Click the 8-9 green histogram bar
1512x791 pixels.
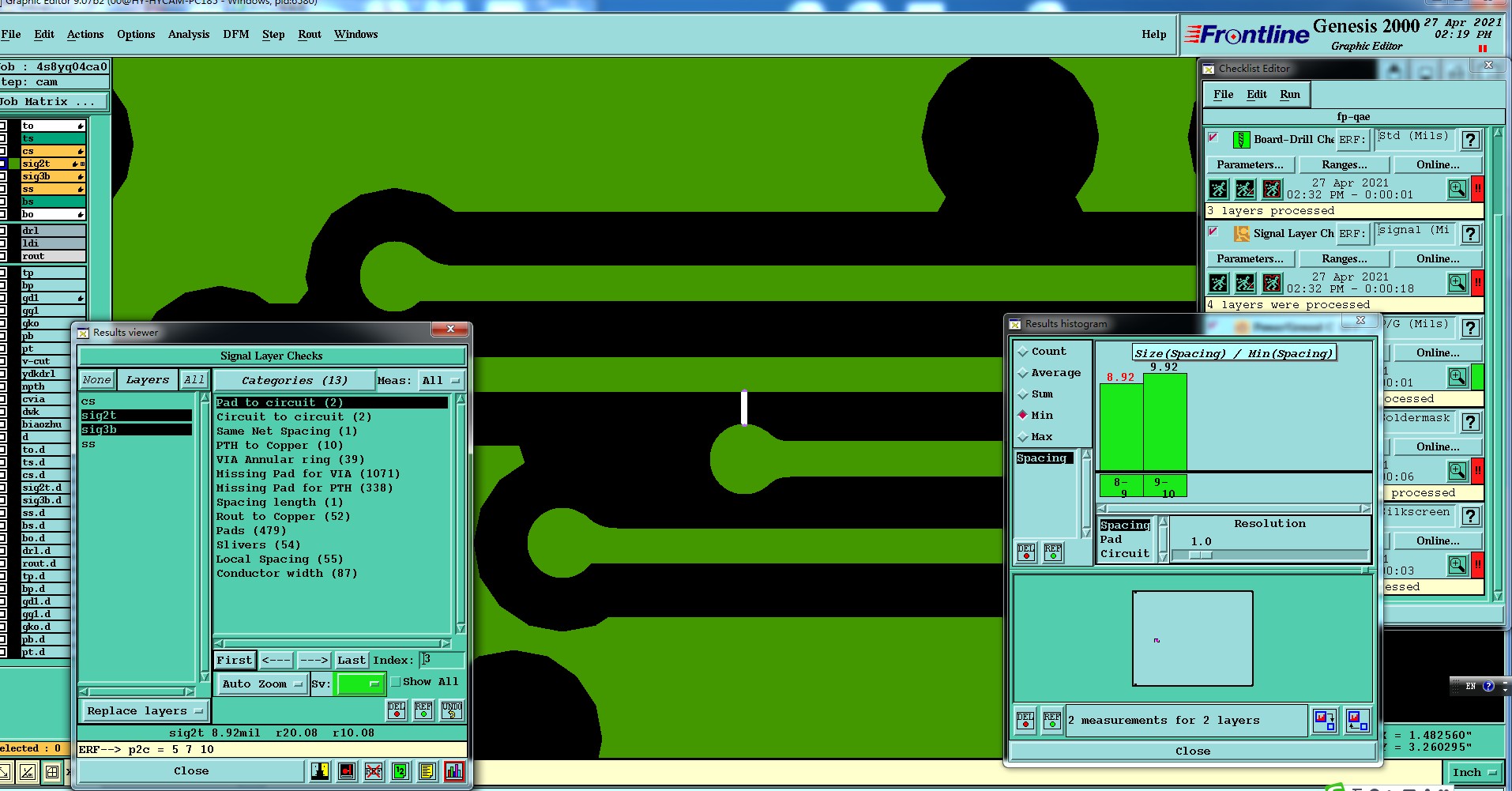click(x=1121, y=428)
